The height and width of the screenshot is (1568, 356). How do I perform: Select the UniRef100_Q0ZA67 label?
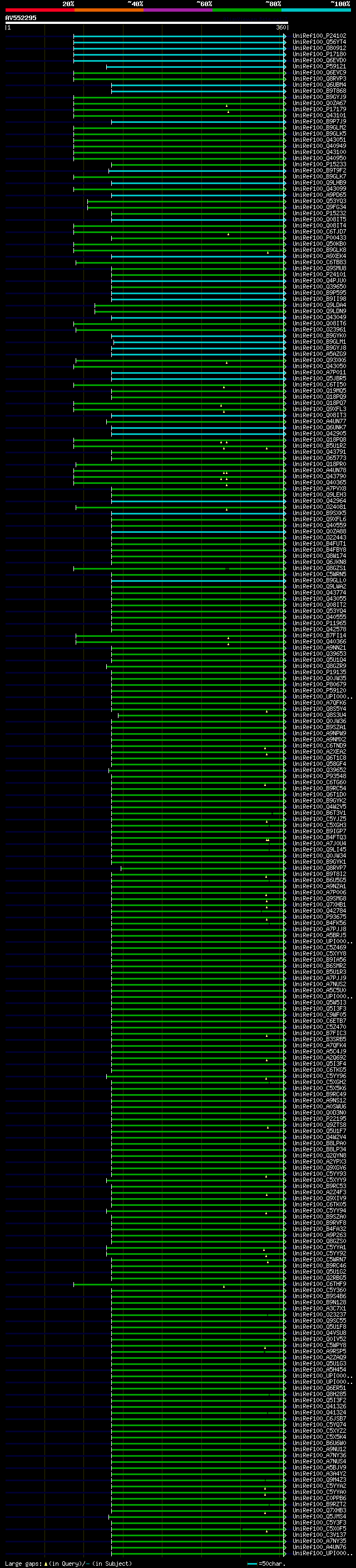[319, 103]
